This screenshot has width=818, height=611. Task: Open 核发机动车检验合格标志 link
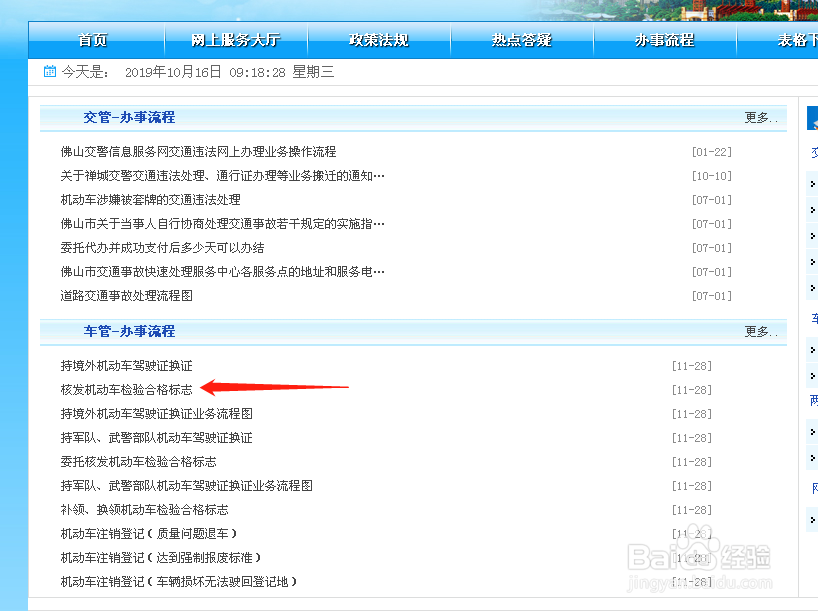point(126,390)
